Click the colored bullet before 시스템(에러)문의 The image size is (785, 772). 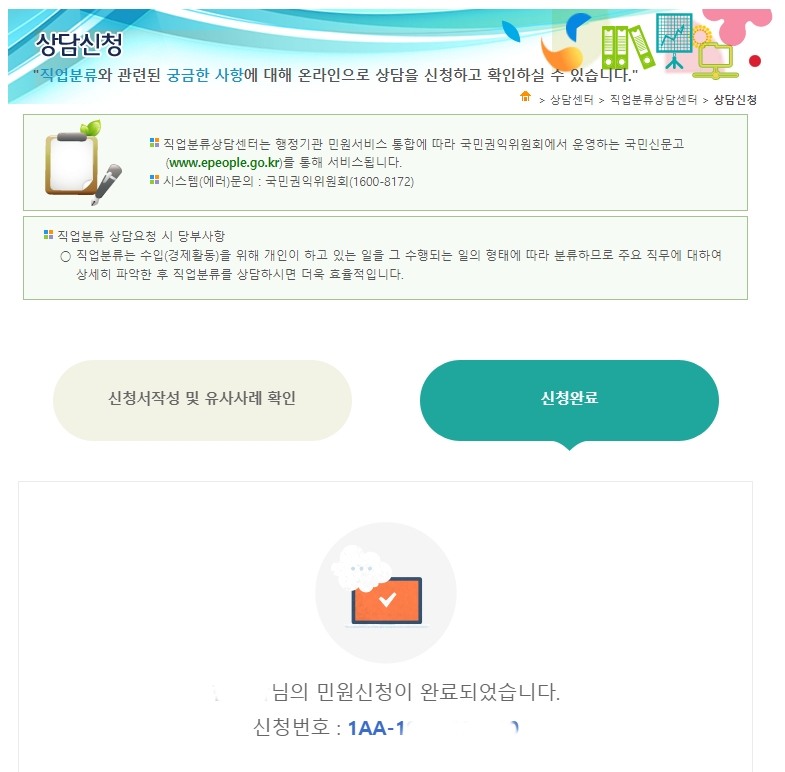(154, 180)
